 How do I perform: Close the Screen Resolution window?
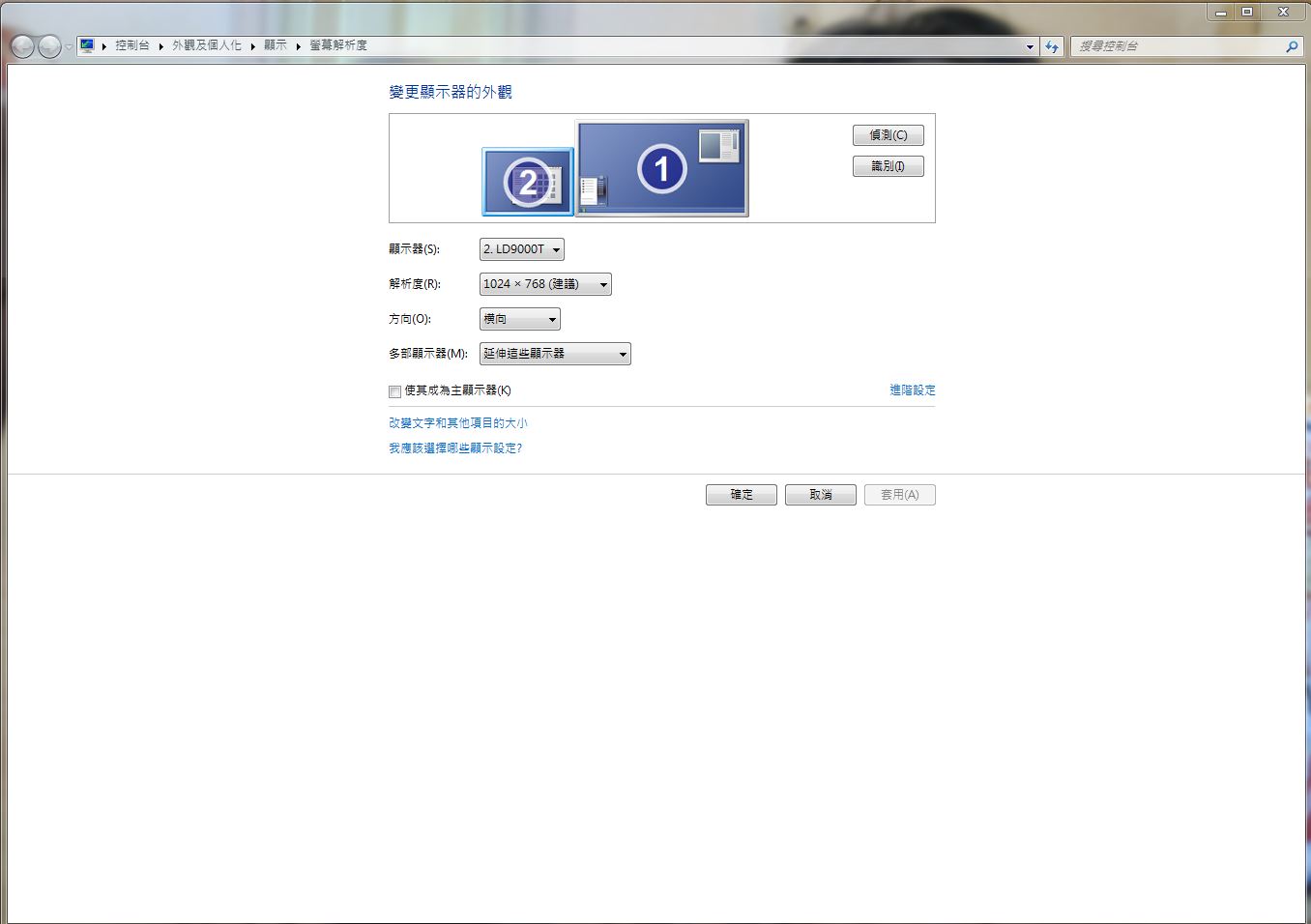point(1283,12)
